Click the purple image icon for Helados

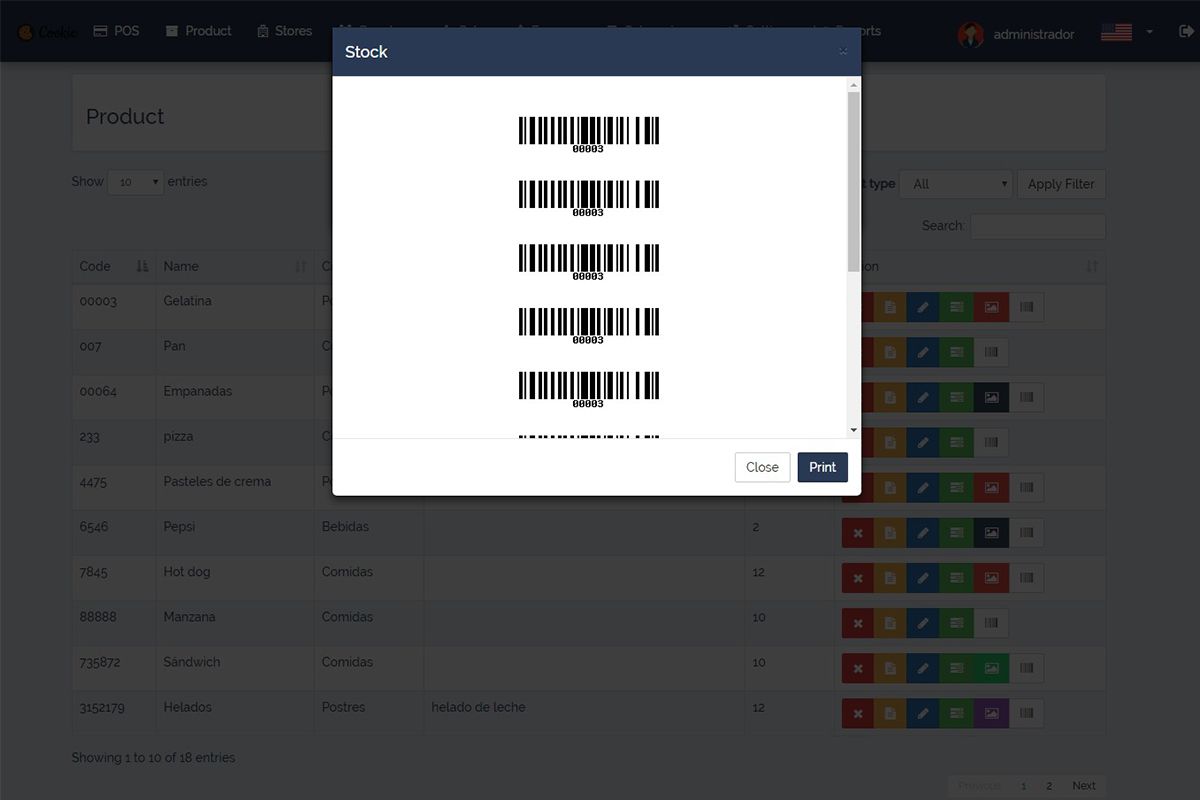(x=991, y=713)
